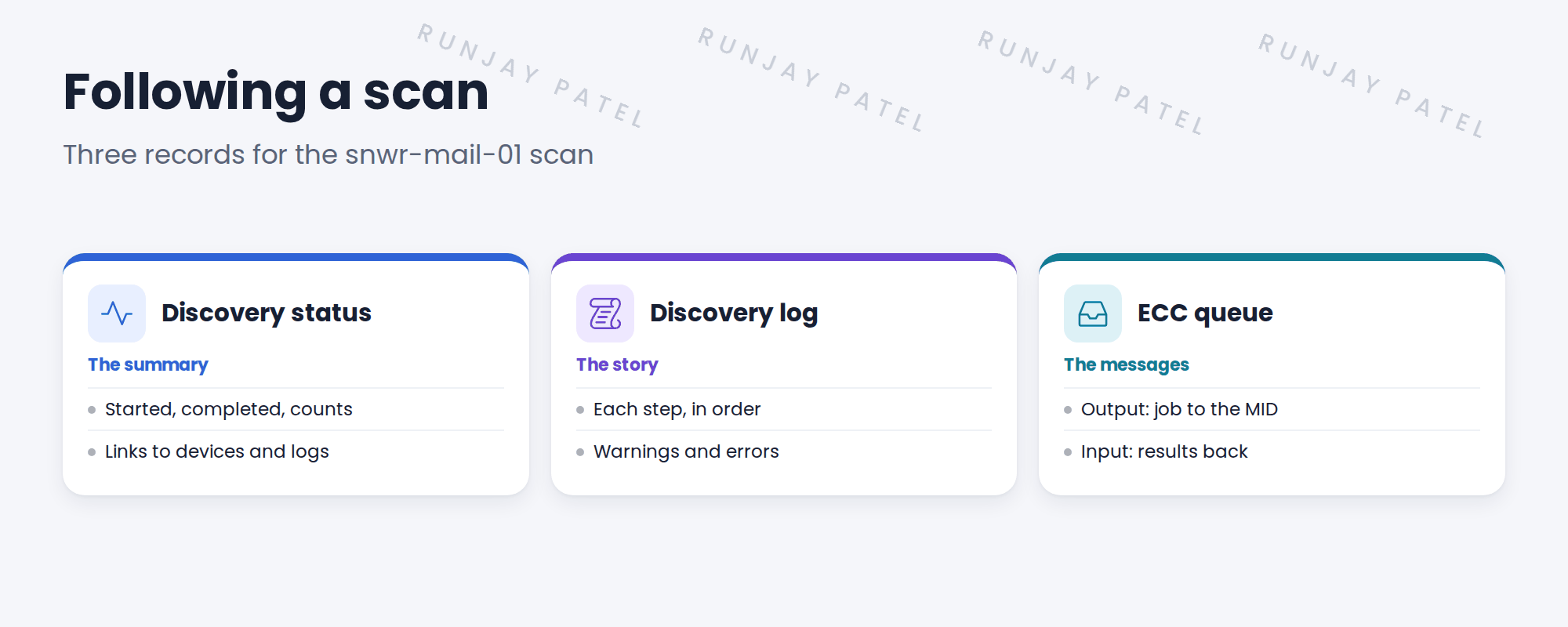
Task: Click "The messages" label
Action: 1127,364
